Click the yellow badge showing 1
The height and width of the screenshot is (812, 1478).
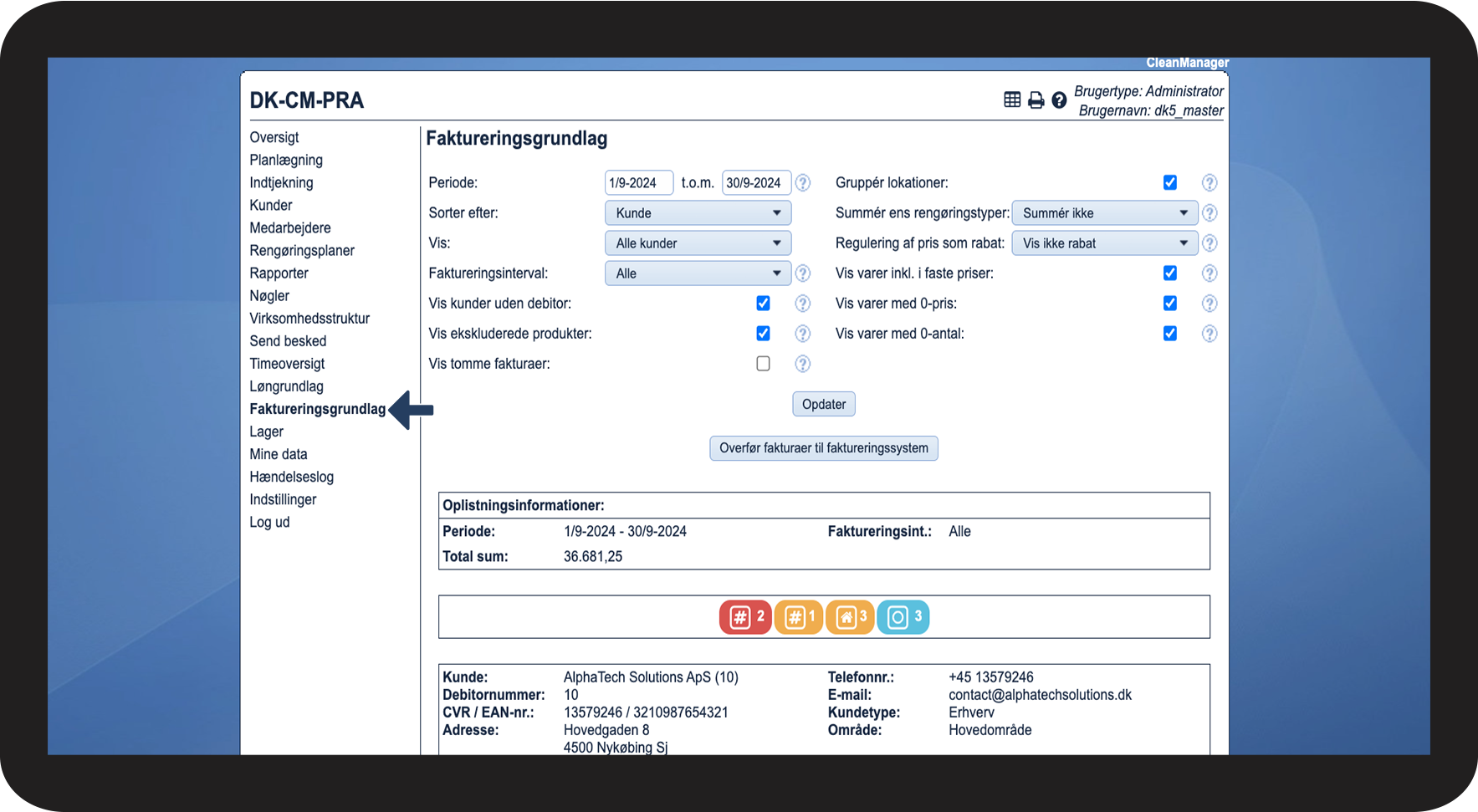798,617
